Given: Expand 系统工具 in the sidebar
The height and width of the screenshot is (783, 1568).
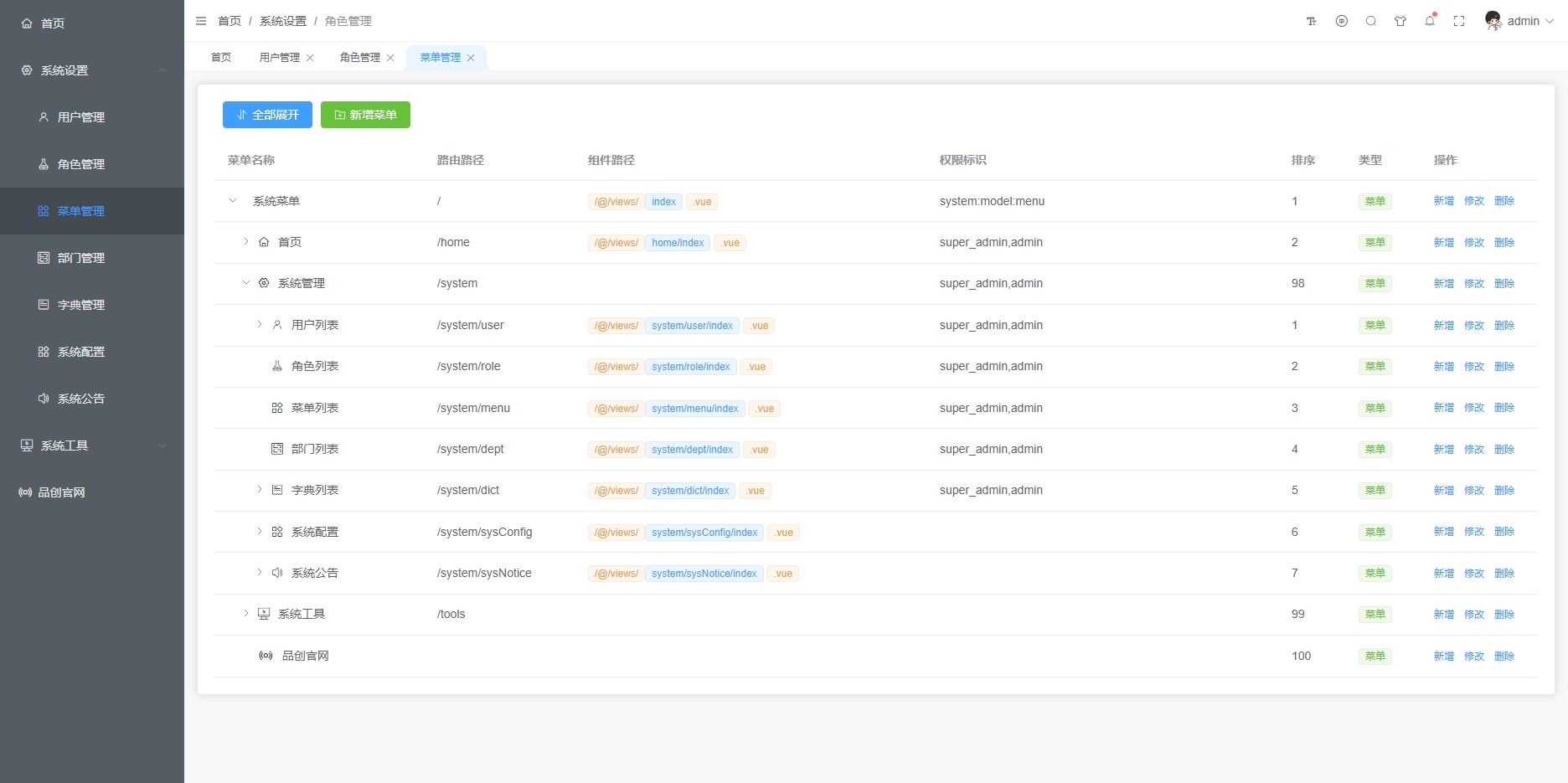Looking at the screenshot, I should tap(92, 446).
